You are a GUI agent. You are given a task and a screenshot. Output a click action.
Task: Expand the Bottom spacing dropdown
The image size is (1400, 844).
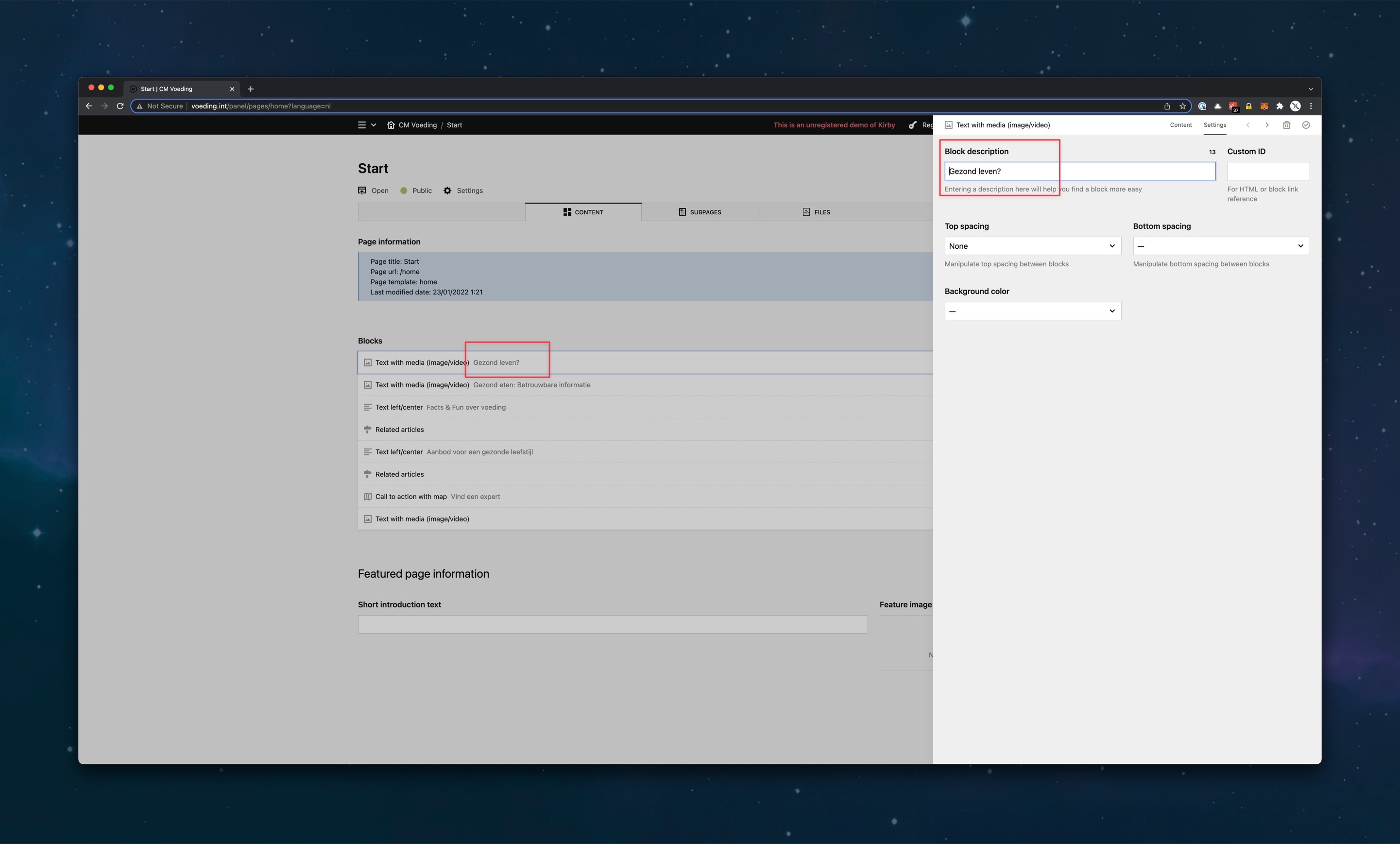point(1221,246)
